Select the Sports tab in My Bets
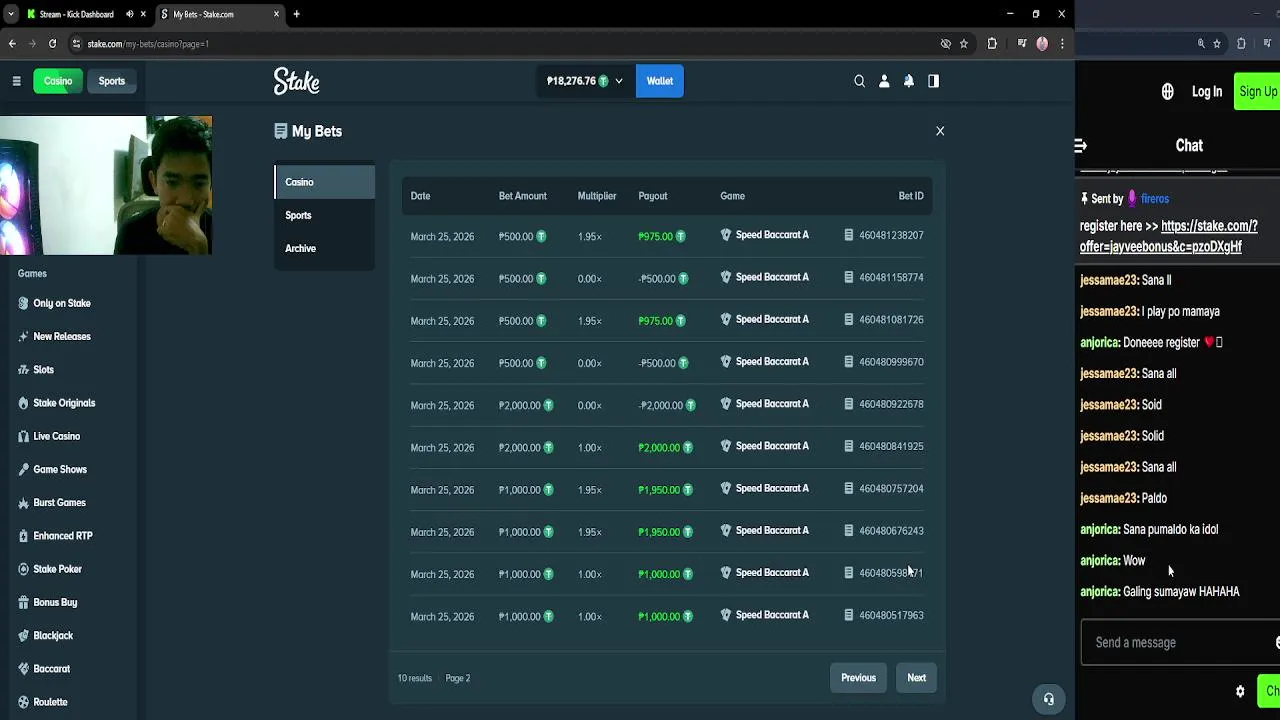Viewport: 1280px width, 720px height. (324, 215)
